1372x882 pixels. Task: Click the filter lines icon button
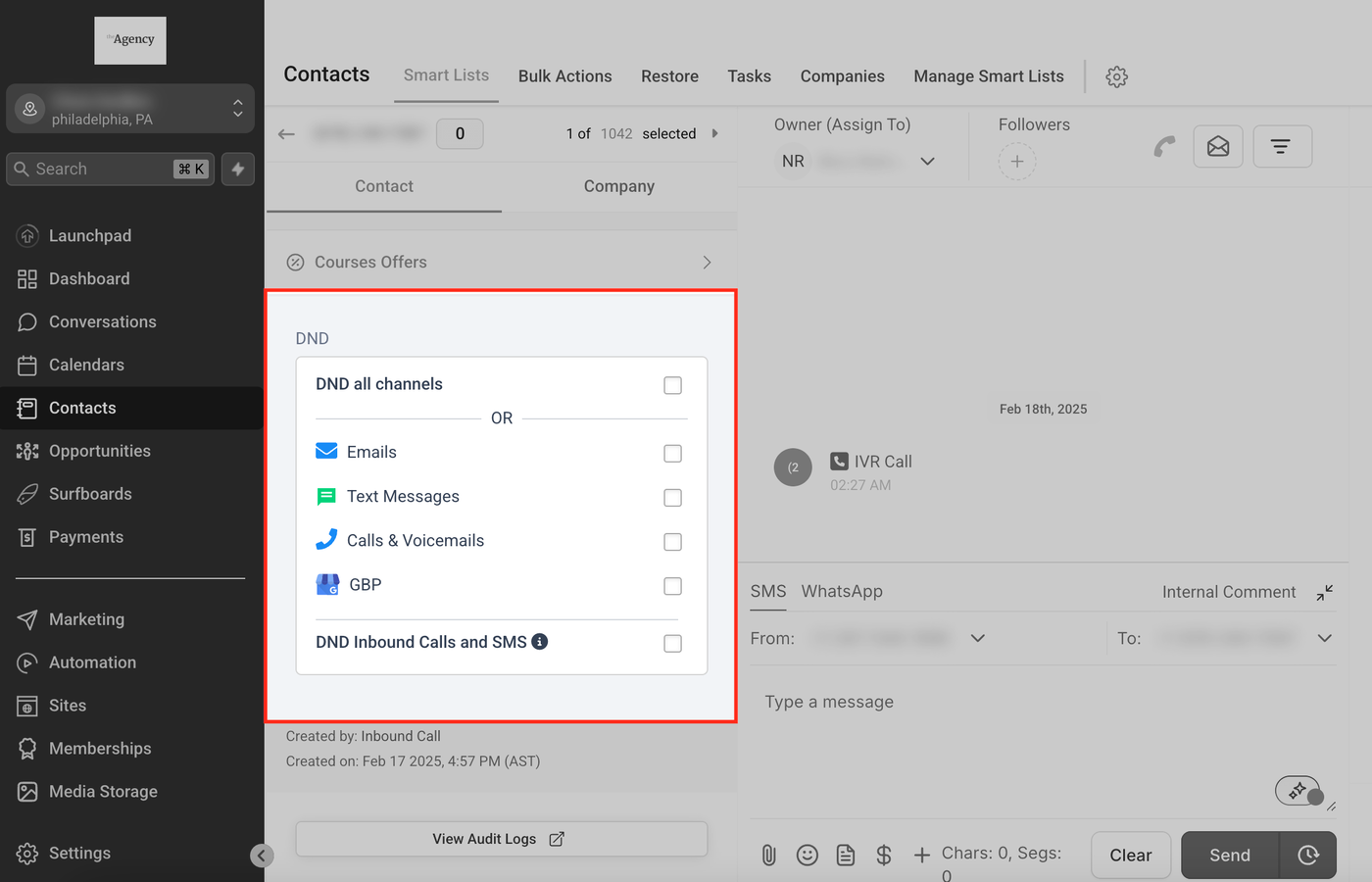click(x=1281, y=147)
